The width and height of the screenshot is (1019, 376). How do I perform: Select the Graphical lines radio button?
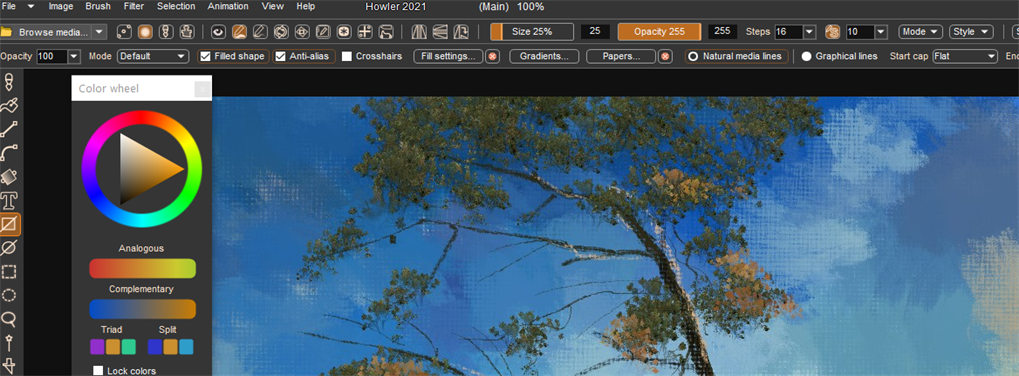(806, 56)
